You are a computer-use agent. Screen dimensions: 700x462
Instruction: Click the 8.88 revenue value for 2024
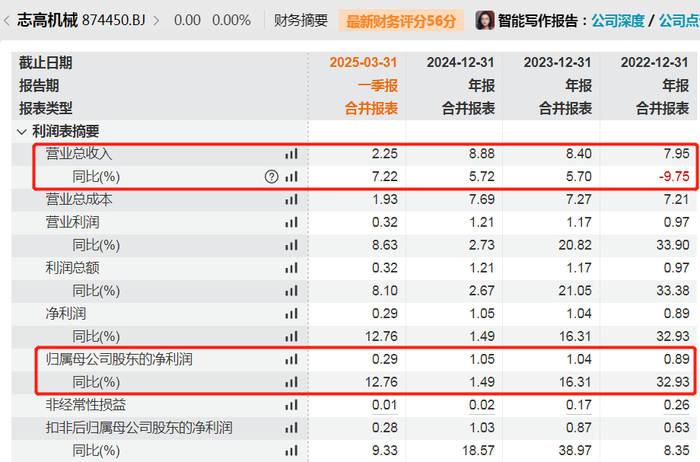pyautogui.click(x=482, y=154)
